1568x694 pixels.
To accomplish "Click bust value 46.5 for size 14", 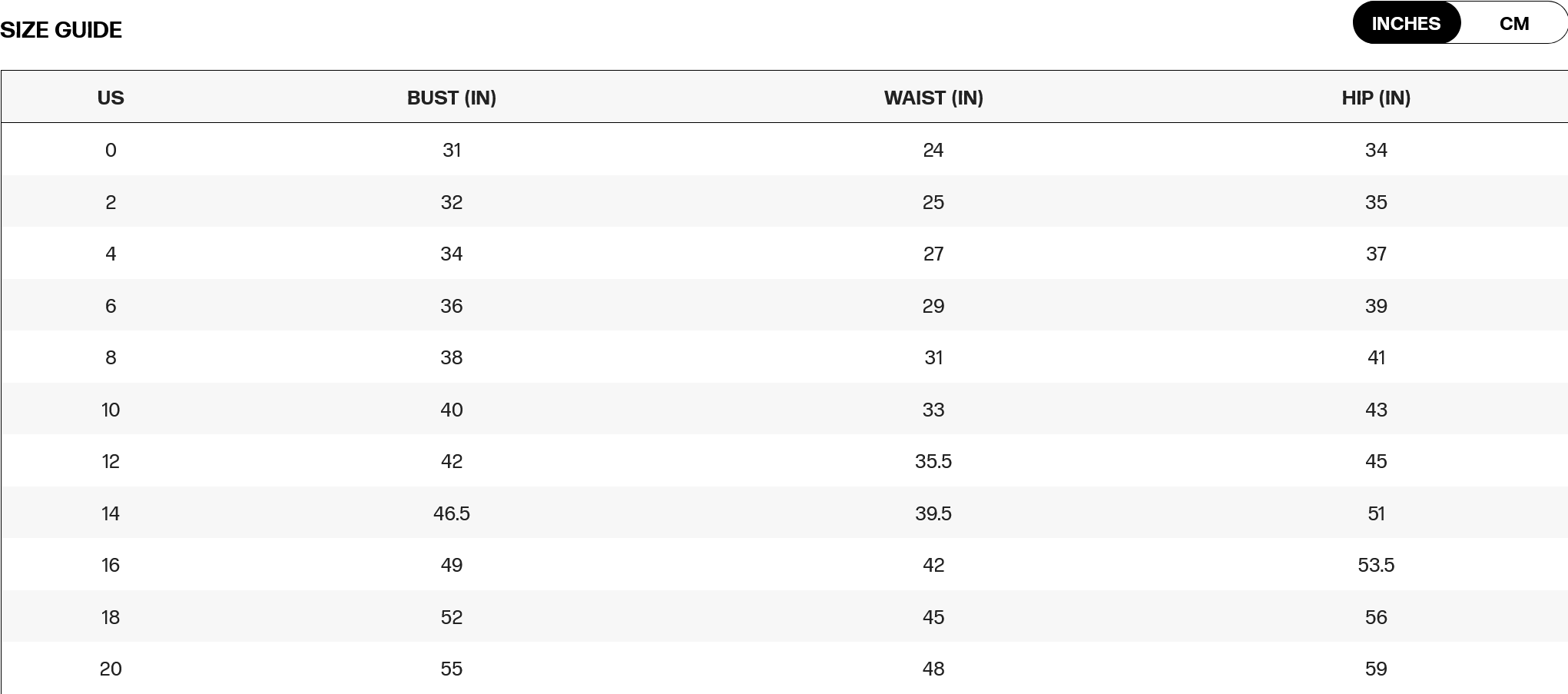I will click(x=452, y=513).
